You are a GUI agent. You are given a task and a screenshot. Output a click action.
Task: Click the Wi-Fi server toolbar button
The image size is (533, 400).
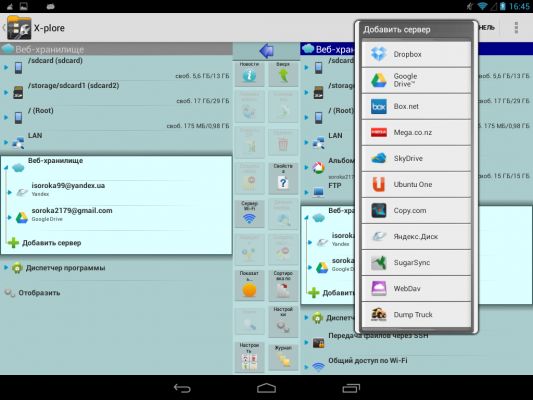click(249, 213)
